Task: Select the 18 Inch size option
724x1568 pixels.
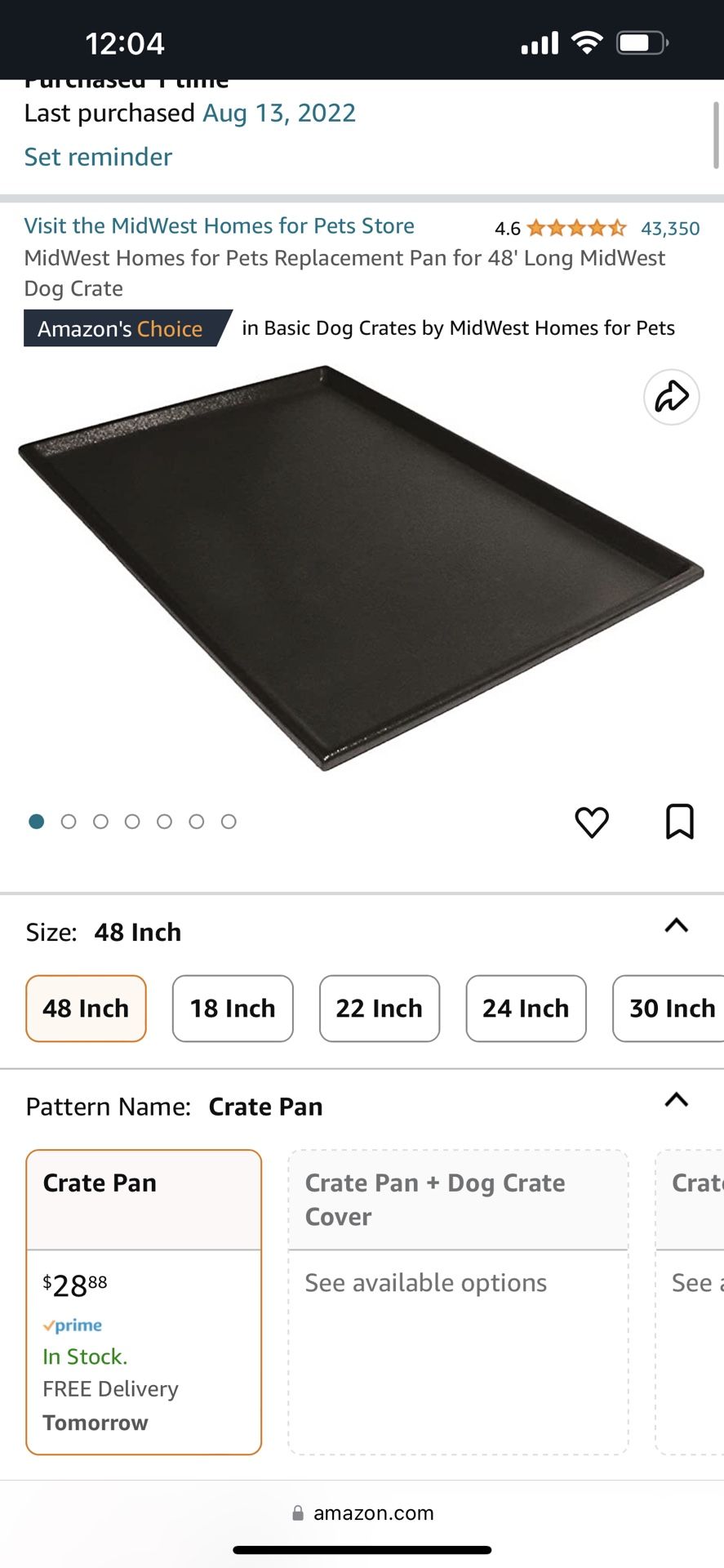Action: [233, 1009]
